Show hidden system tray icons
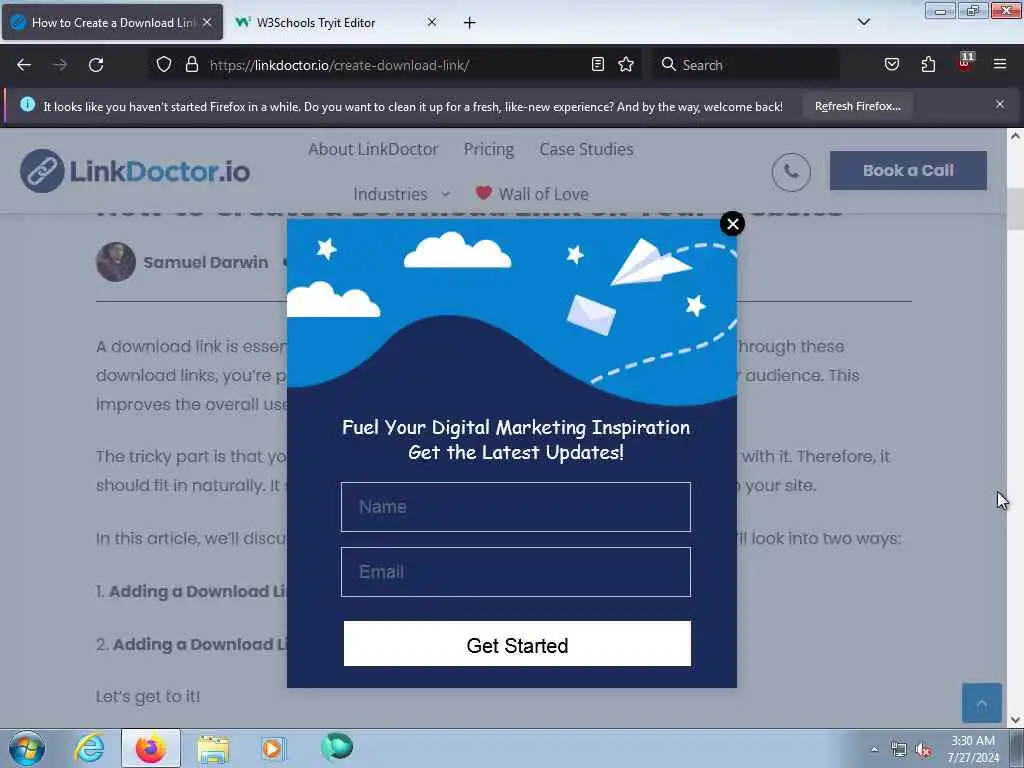Viewport: 1024px width, 768px height. coord(874,749)
